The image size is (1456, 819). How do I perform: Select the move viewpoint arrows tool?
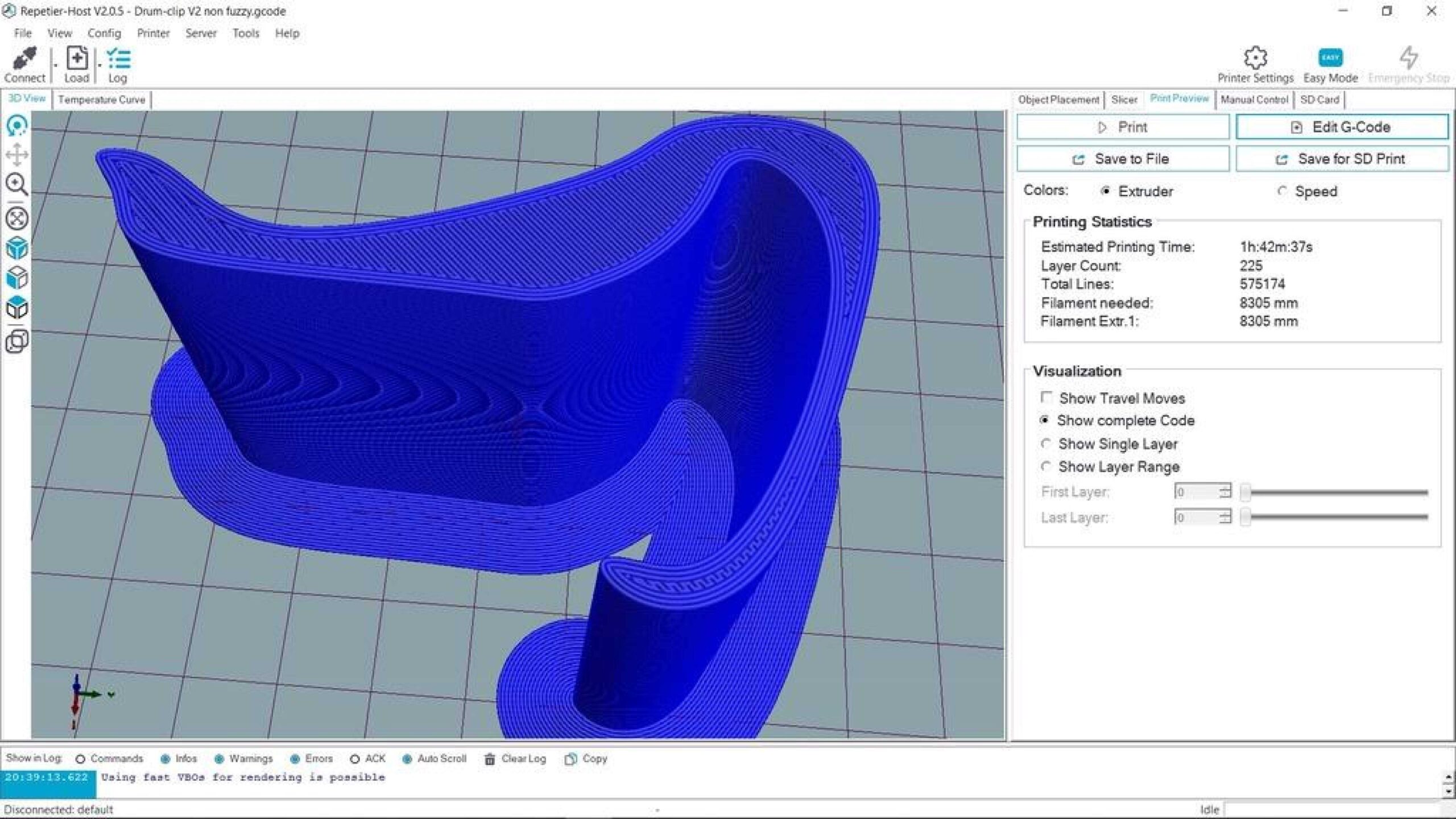pyautogui.click(x=17, y=155)
